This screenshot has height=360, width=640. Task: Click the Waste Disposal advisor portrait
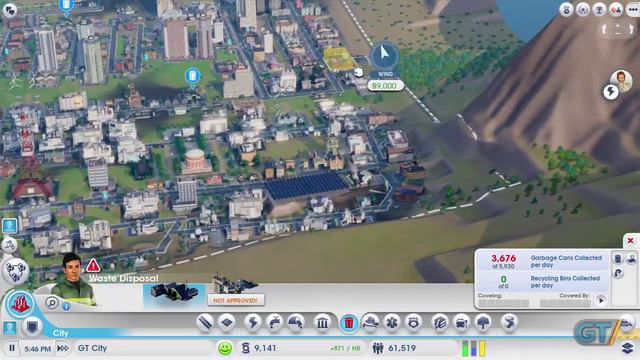[x=73, y=280]
